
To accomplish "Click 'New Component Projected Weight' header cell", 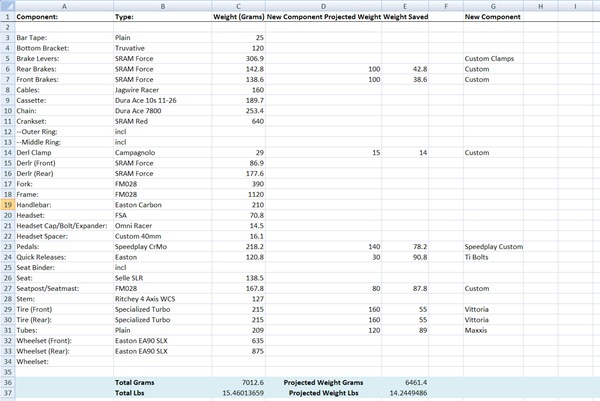I will pyautogui.click(x=323, y=17).
